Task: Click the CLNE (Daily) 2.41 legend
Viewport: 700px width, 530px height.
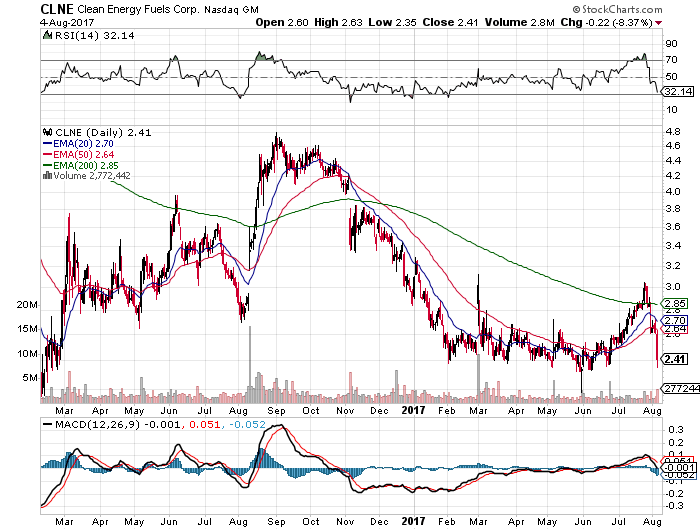Action: (x=103, y=133)
